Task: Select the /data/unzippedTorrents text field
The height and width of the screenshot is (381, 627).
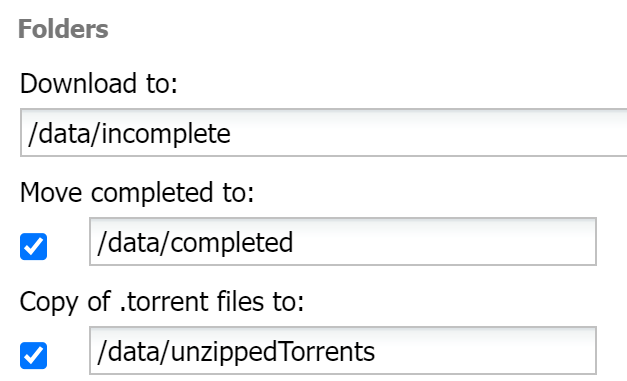Action: [343, 351]
